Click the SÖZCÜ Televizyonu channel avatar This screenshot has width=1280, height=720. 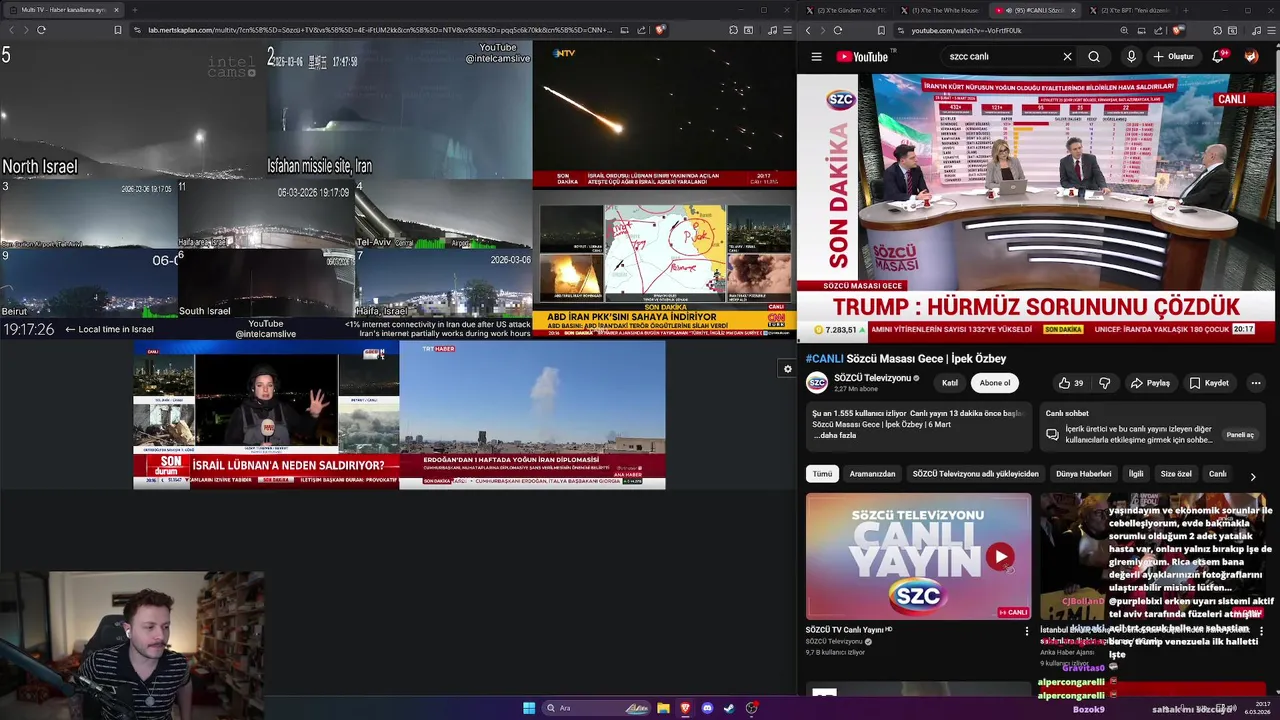[x=817, y=383]
